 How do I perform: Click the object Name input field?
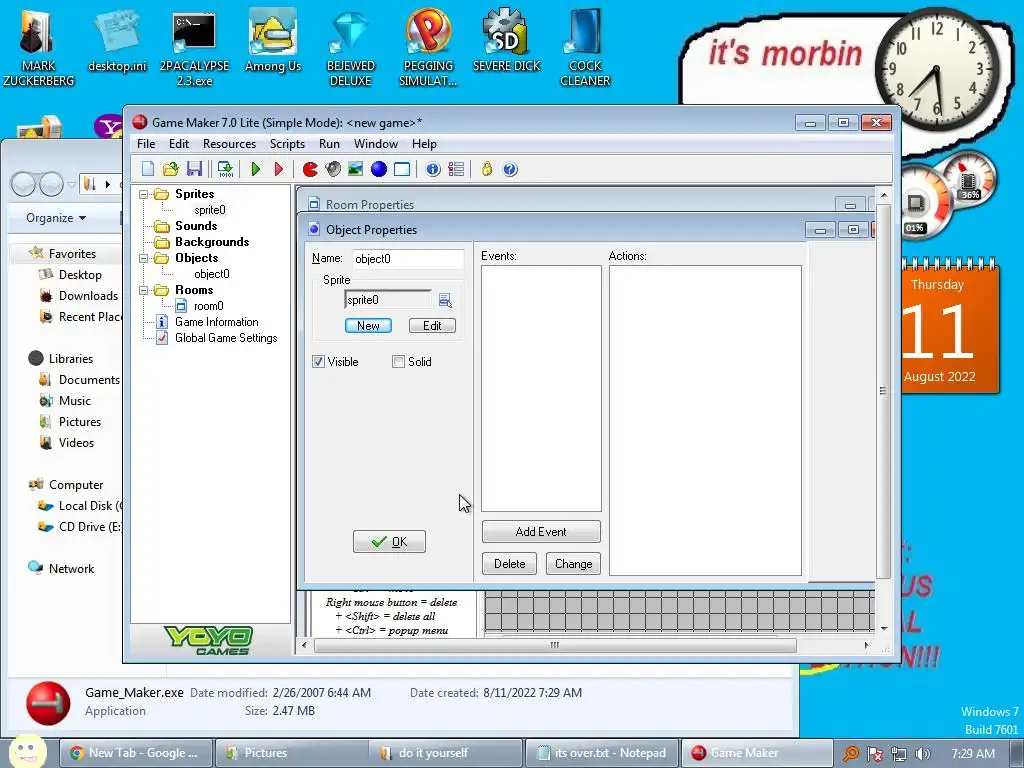[x=408, y=259]
